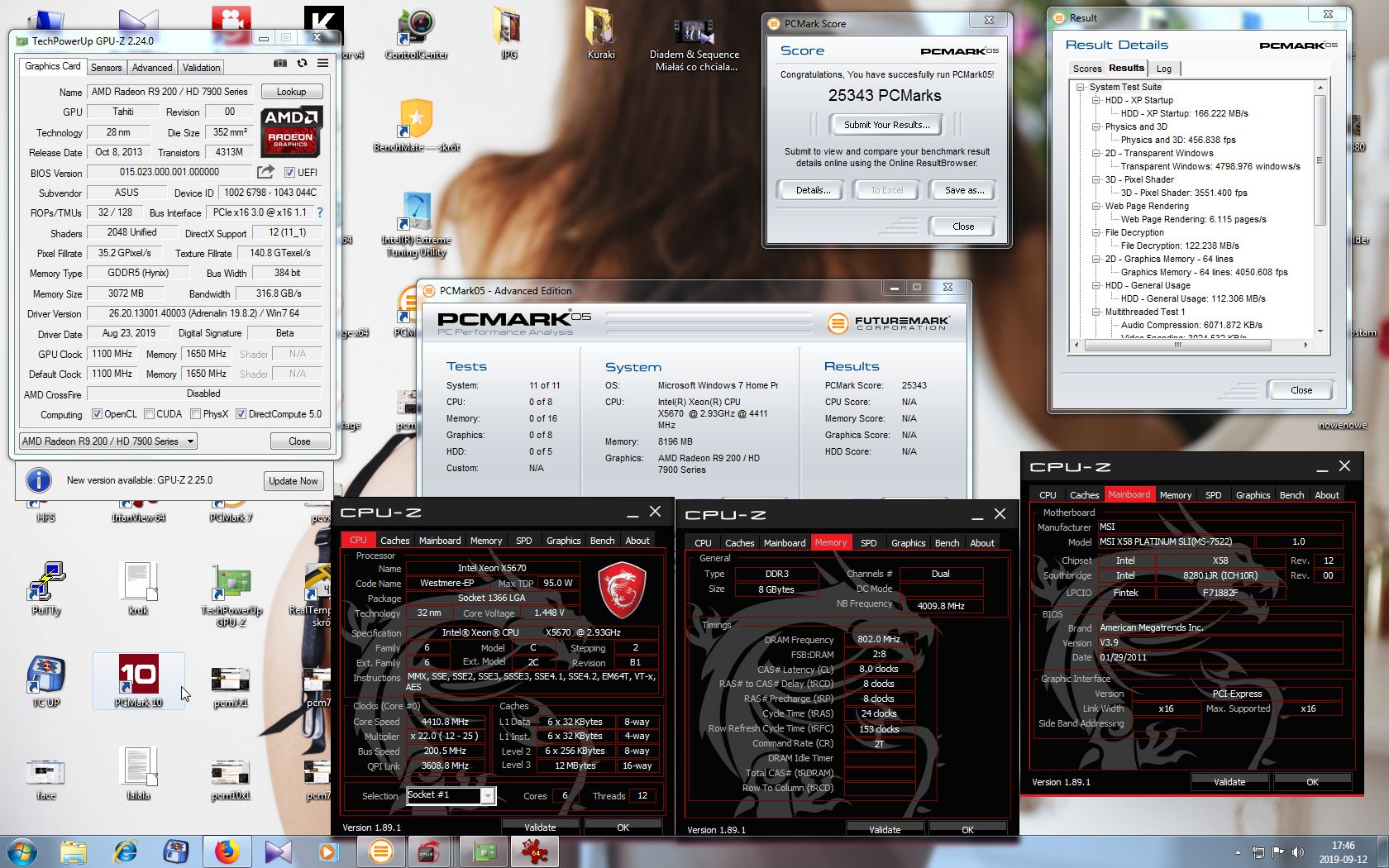
Task: Click the Result tree vertical scrollbar
Action: [x=1320, y=209]
